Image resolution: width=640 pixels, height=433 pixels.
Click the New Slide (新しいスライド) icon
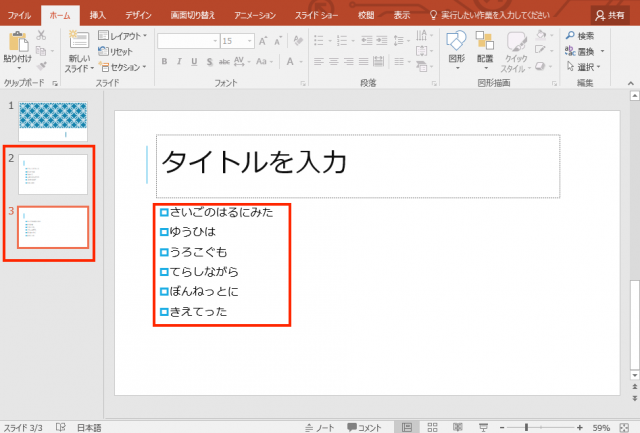click(x=79, y=42)
